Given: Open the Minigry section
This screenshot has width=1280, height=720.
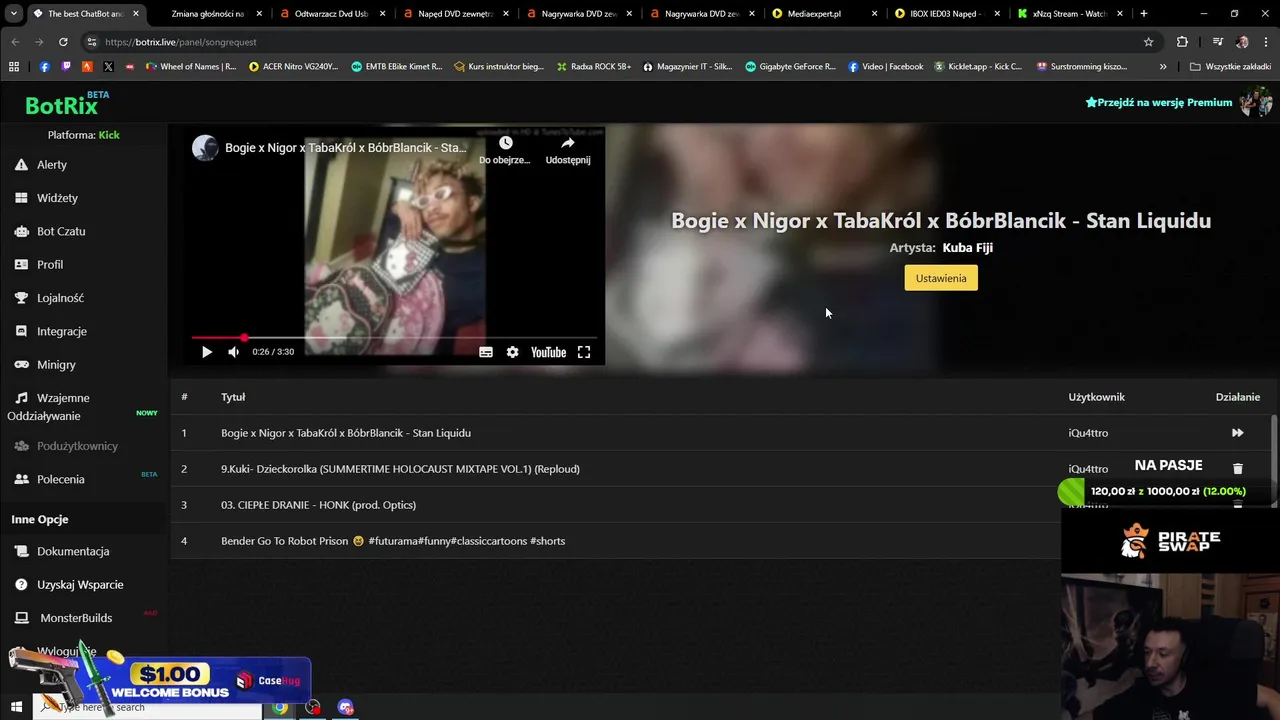Looking at the screenshot, I should click(x=56, y=365).
